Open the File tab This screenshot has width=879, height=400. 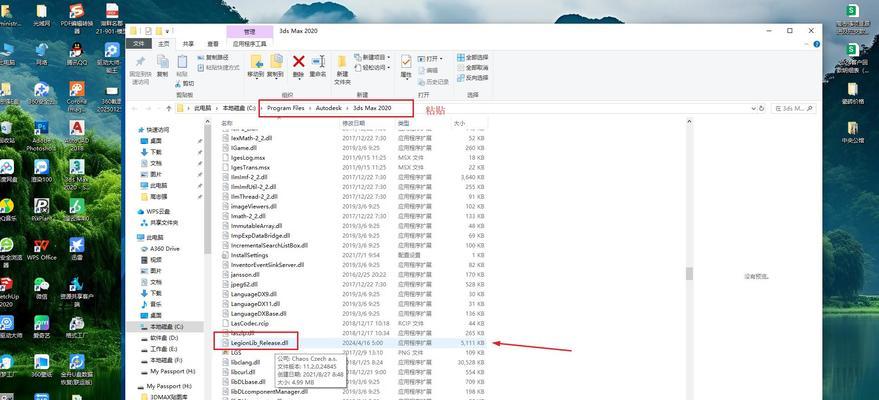(139, 44)
